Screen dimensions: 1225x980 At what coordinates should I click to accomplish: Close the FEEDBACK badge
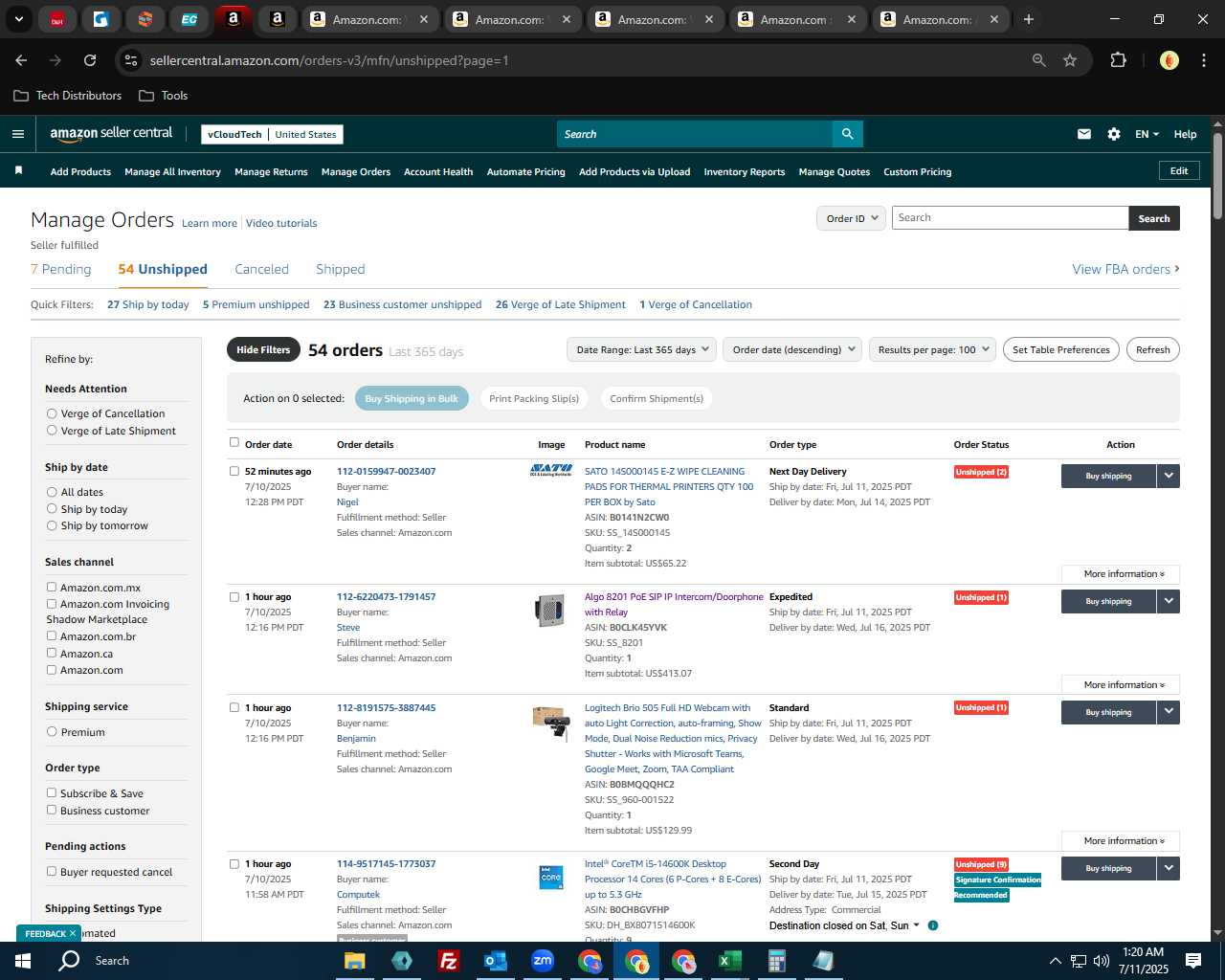click(x=72, y=933)
